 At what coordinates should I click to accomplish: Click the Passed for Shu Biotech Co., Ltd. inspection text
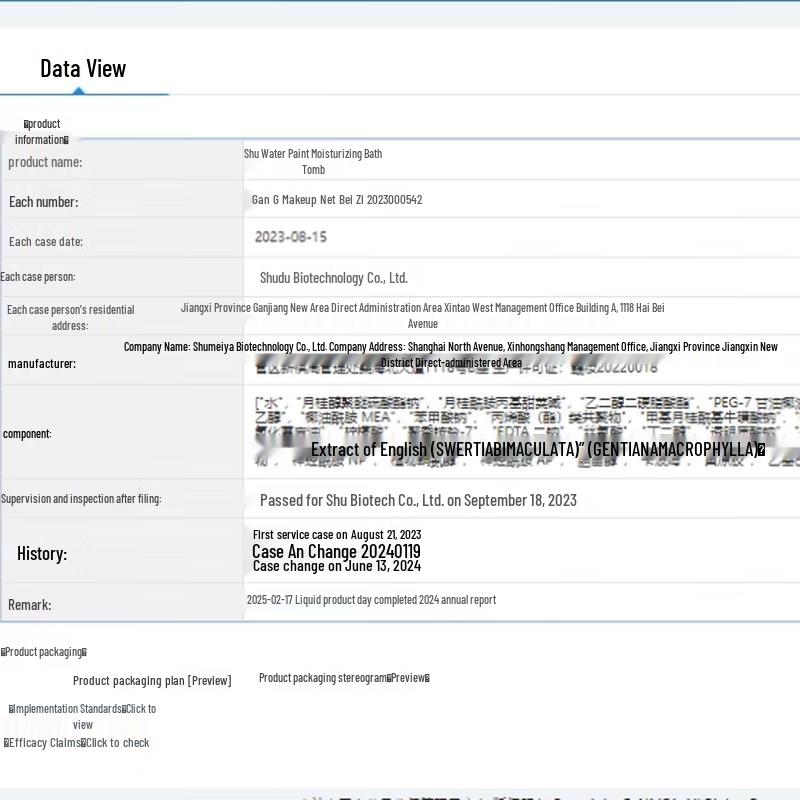coord(418,500)
